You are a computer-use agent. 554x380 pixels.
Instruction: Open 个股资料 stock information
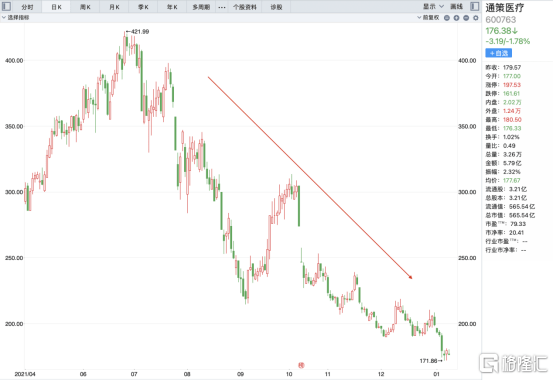(245, 7)
